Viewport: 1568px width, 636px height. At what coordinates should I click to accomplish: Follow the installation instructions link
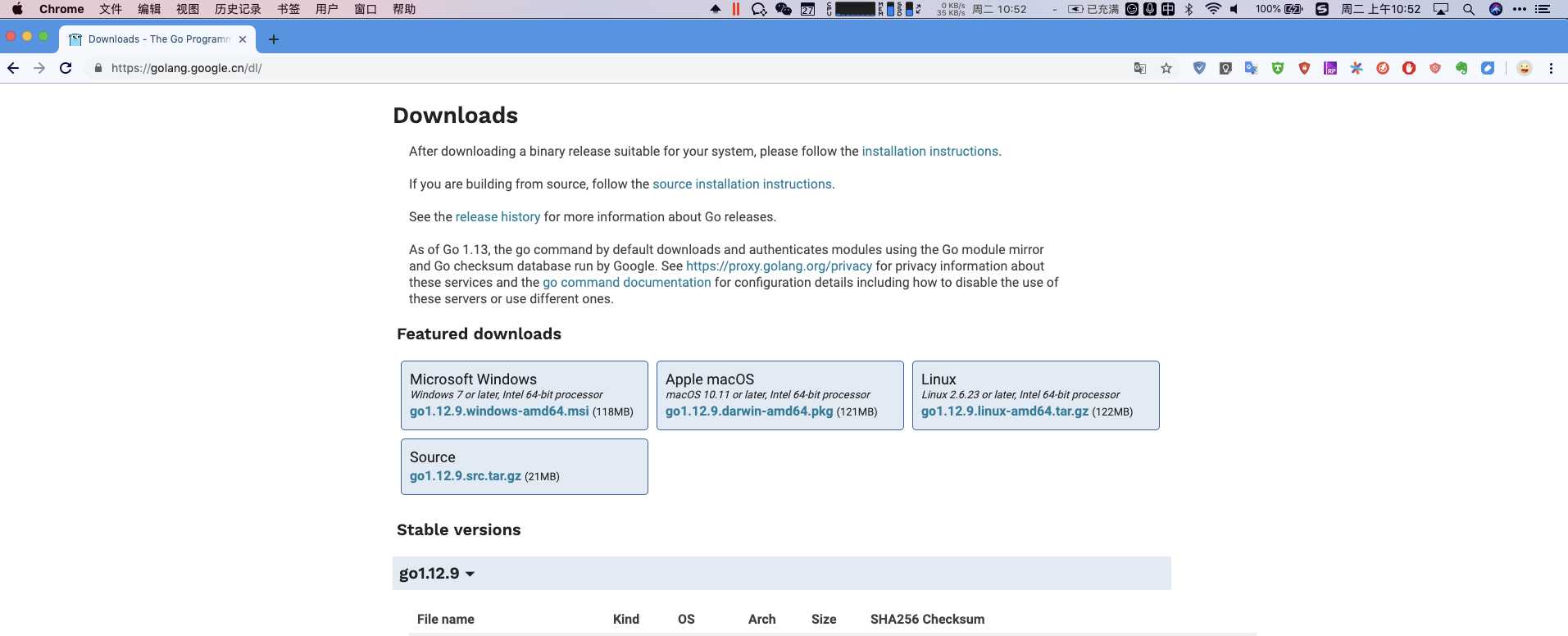click(929, 151)
